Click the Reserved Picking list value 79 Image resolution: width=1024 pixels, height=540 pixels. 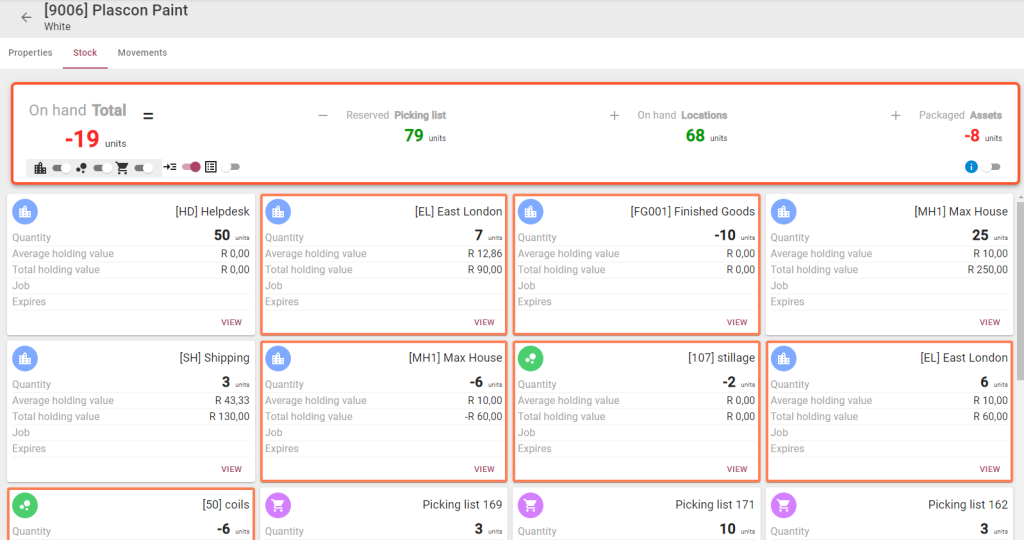(x=413, y=136)
